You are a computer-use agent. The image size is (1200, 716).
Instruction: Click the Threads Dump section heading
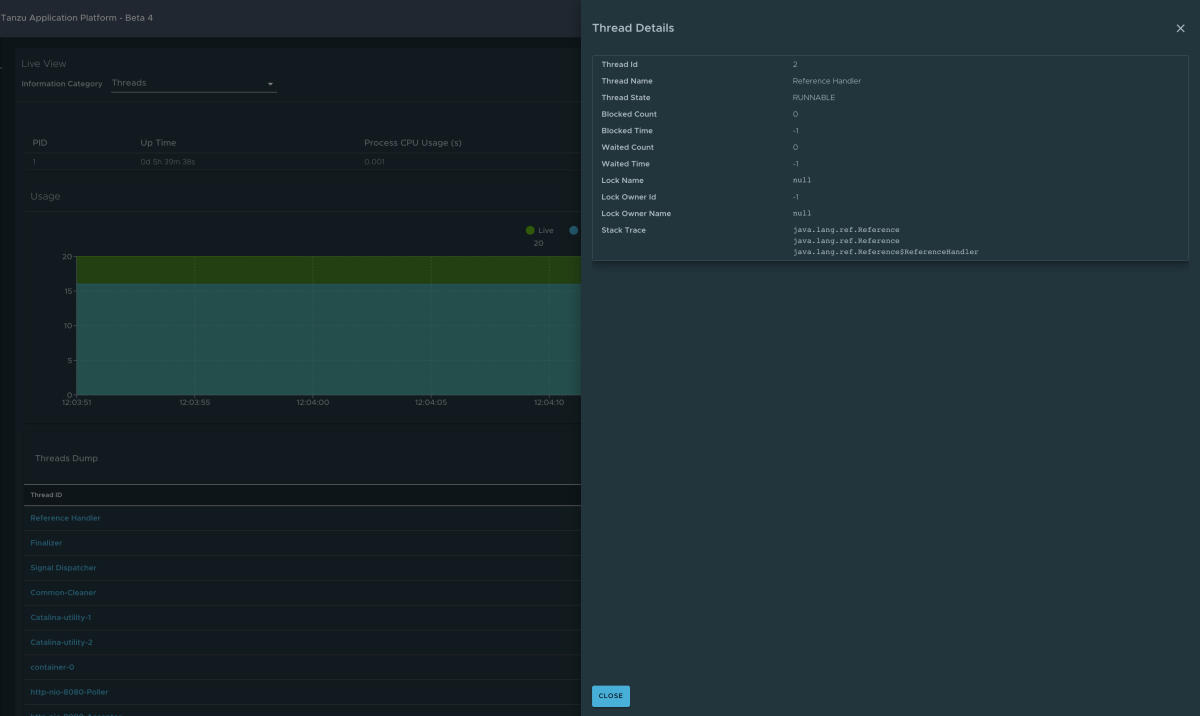pyautogui.click(x=67, y=458)
